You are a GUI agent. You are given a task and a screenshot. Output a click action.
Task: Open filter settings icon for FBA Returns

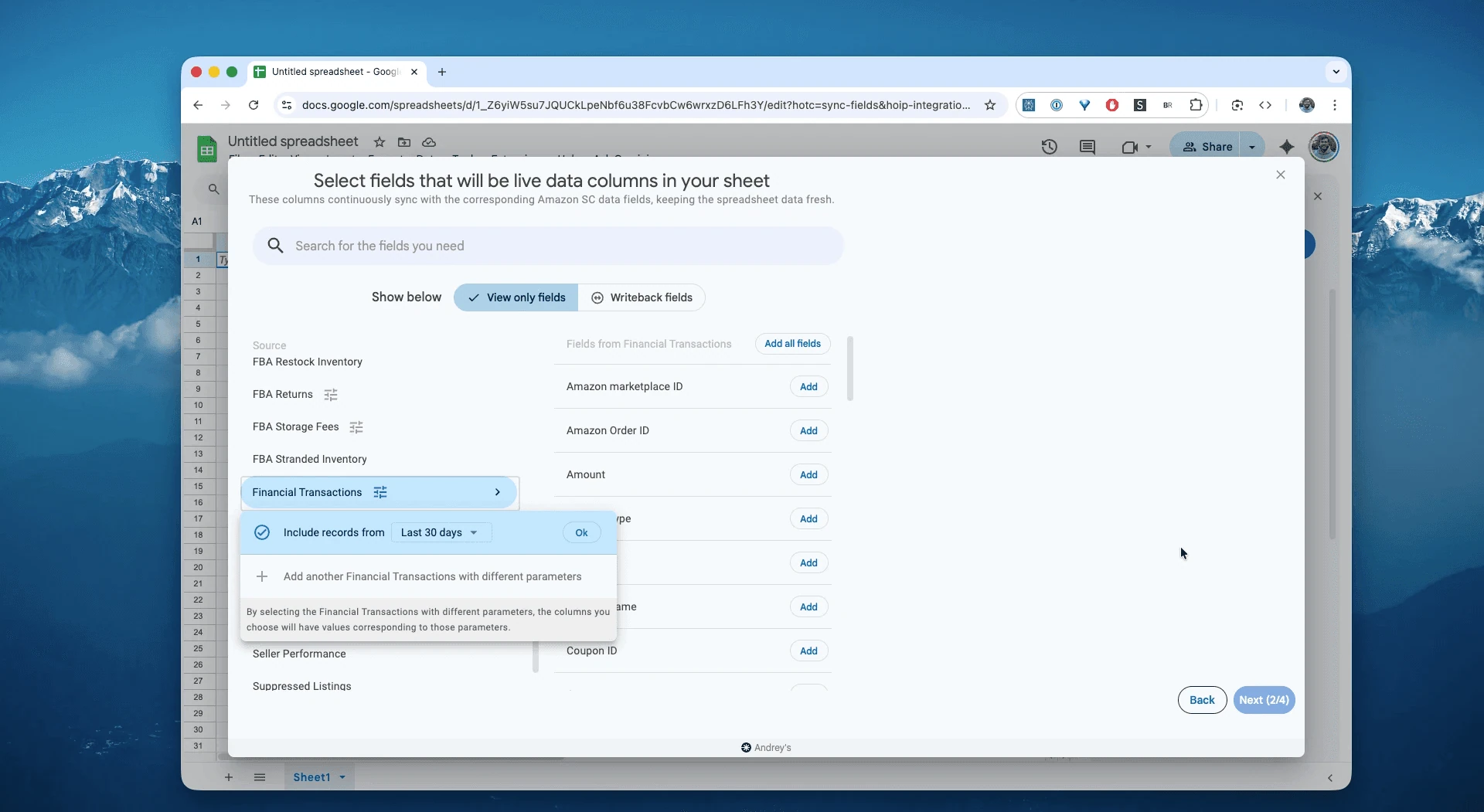point(331,395)
